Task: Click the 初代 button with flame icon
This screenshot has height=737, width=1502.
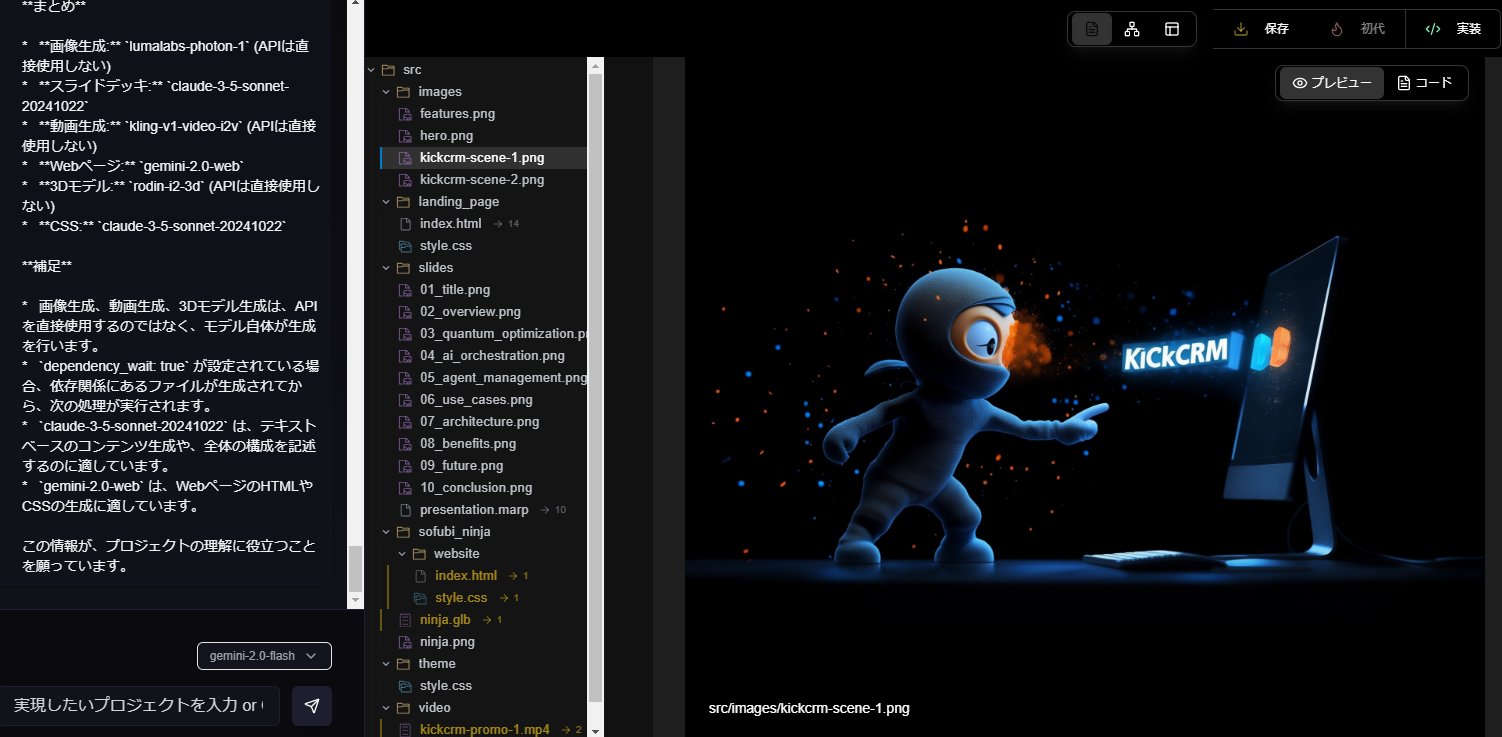Action: [1358, 29]
